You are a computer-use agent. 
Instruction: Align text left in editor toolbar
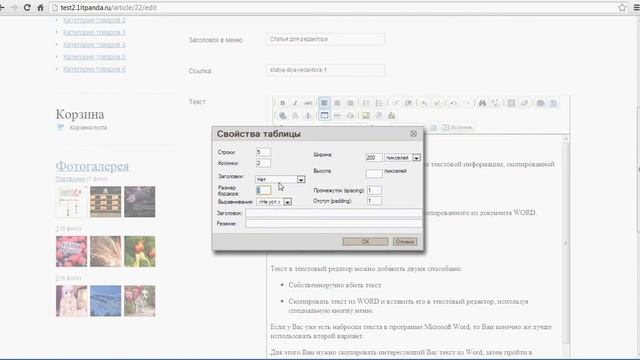(x=324, y=103)
